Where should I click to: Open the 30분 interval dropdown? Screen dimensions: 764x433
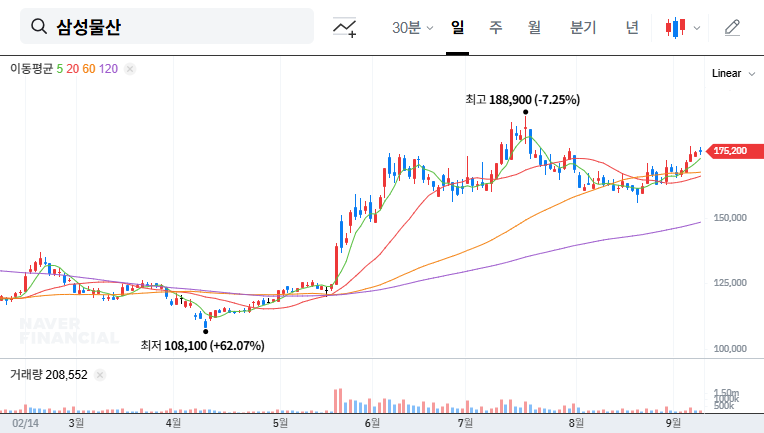point(412,27)
